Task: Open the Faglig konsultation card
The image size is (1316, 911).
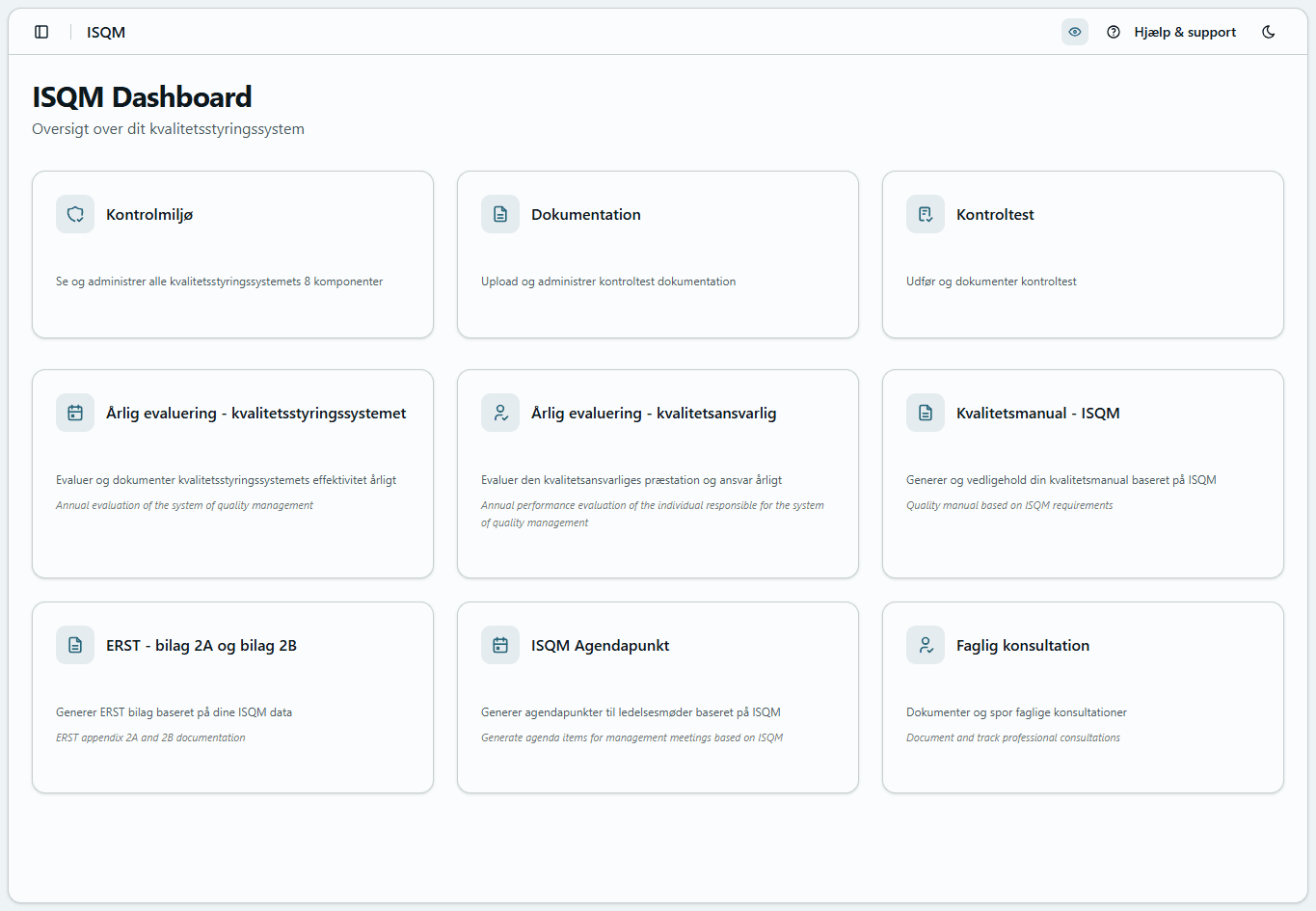Action: point(1083,696)
